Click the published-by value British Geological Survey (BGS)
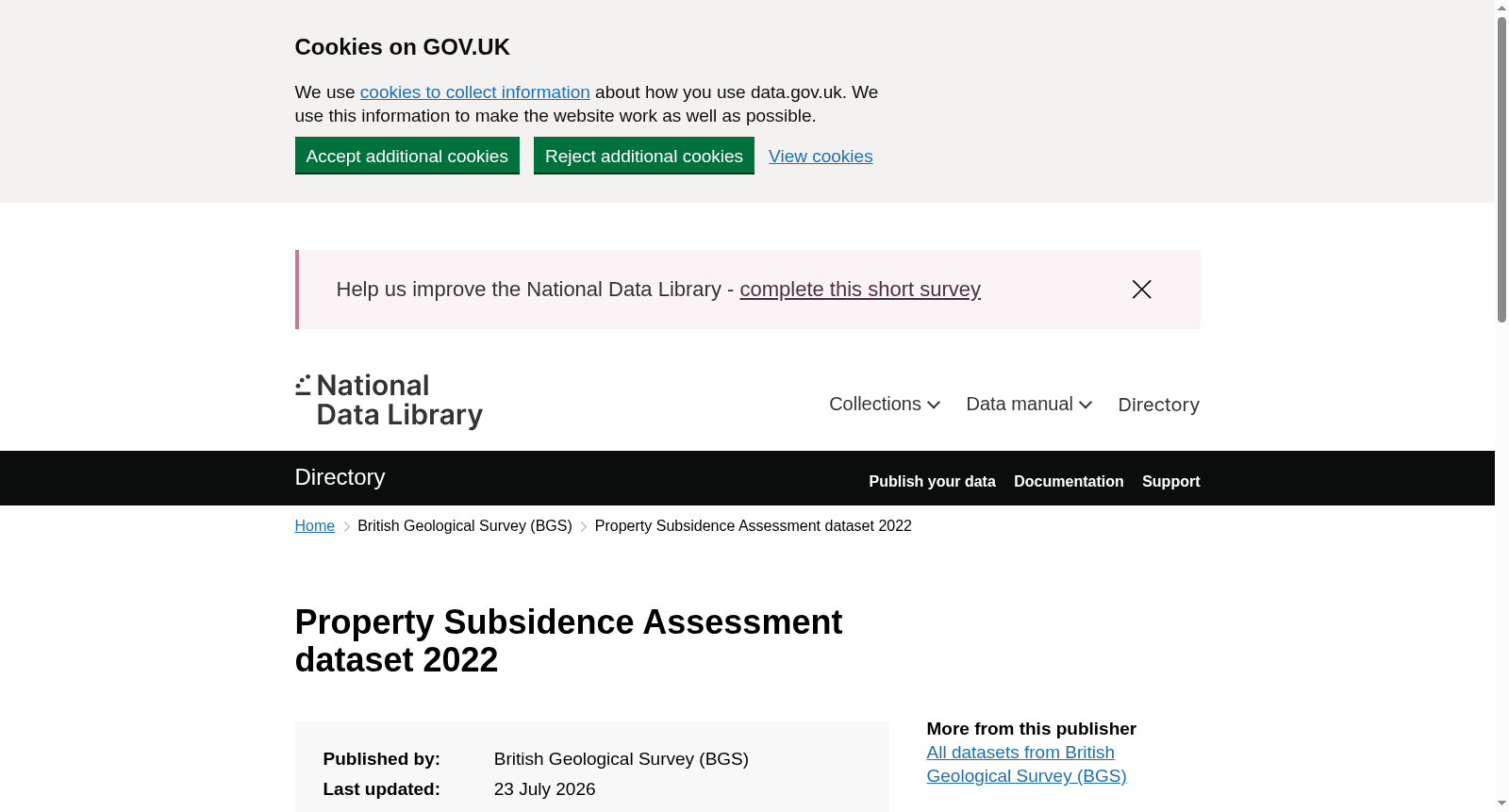Screen dimensions: 1509x812 click(x=622, y=759)
